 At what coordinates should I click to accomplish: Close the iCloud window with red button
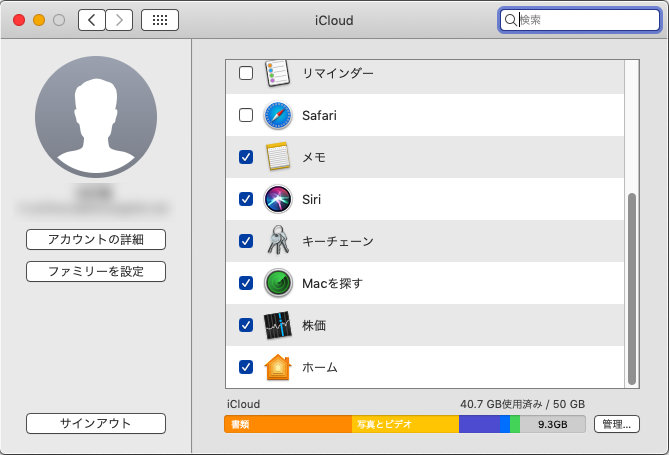pyautogui.click(x=19, y=20)
